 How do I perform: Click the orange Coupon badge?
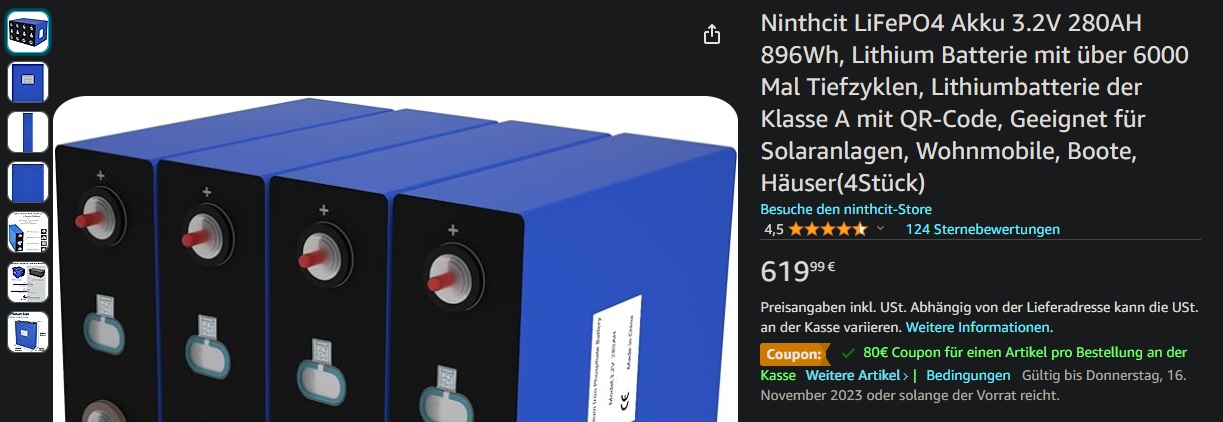[796, 353]
